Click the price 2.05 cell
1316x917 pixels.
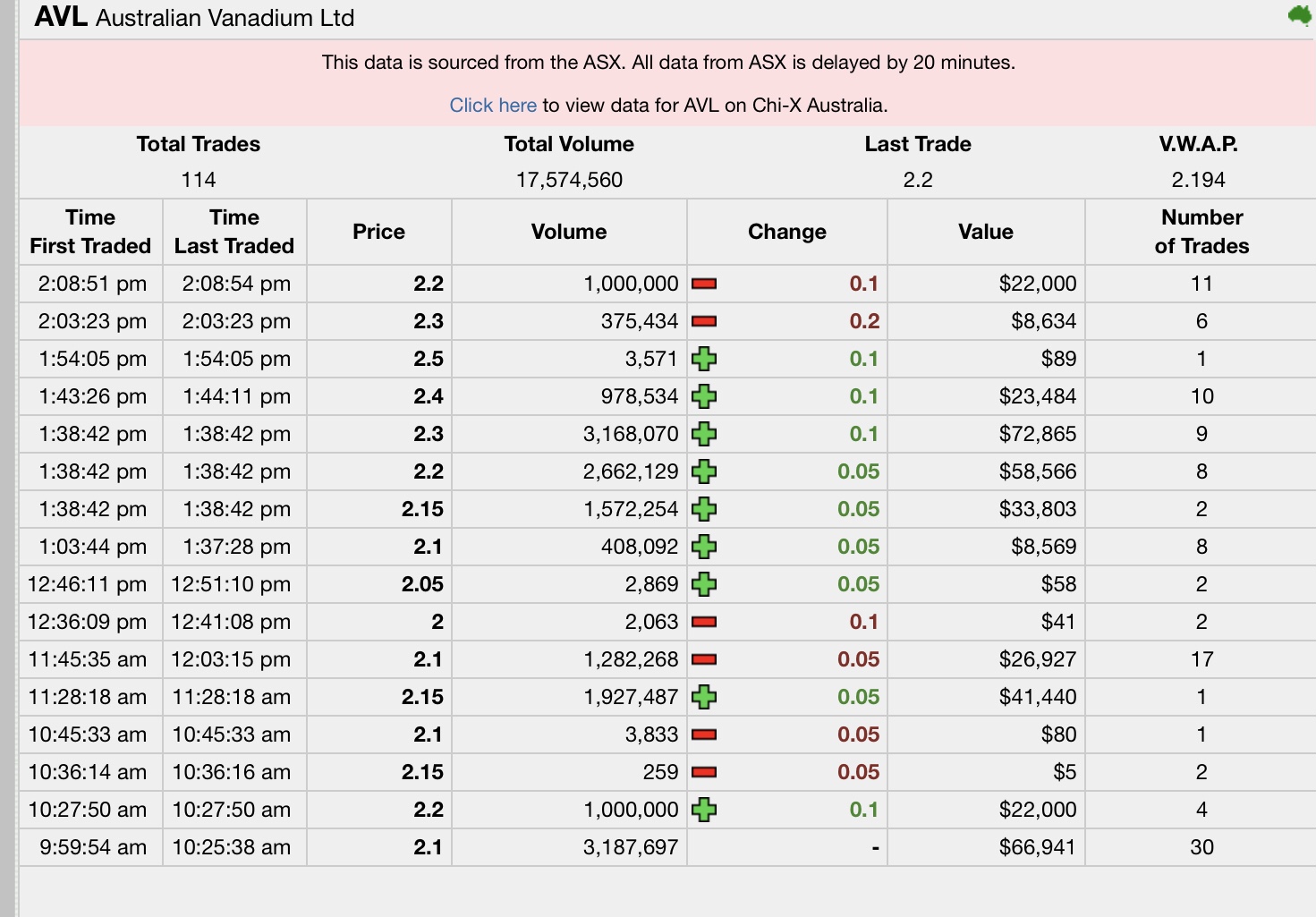pos(379,584)
